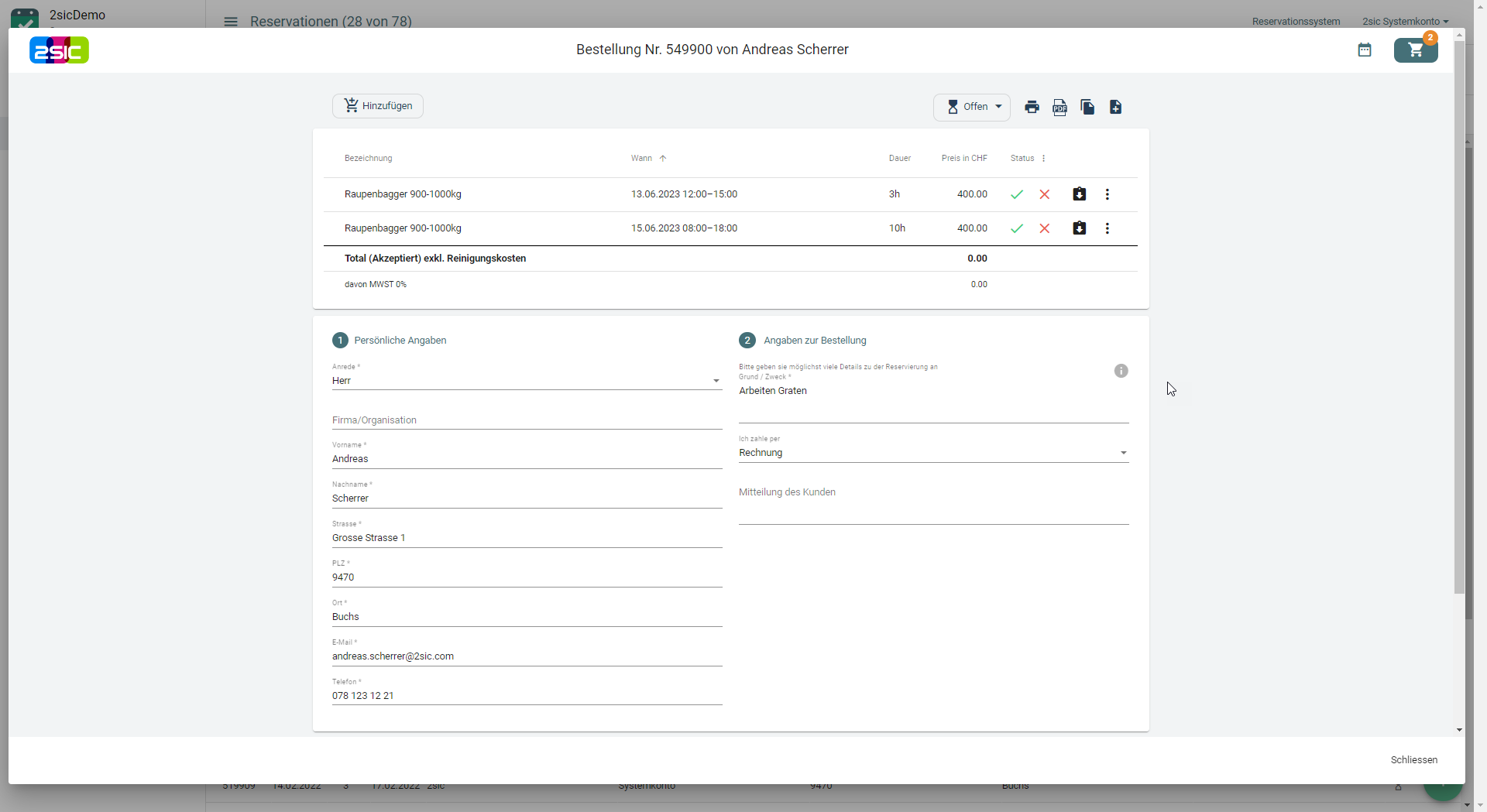This screenshot has width=1487, height=812.
Task: Open the calendar icon in the header
Action: pyautogui.click(x=1365, y=50)
